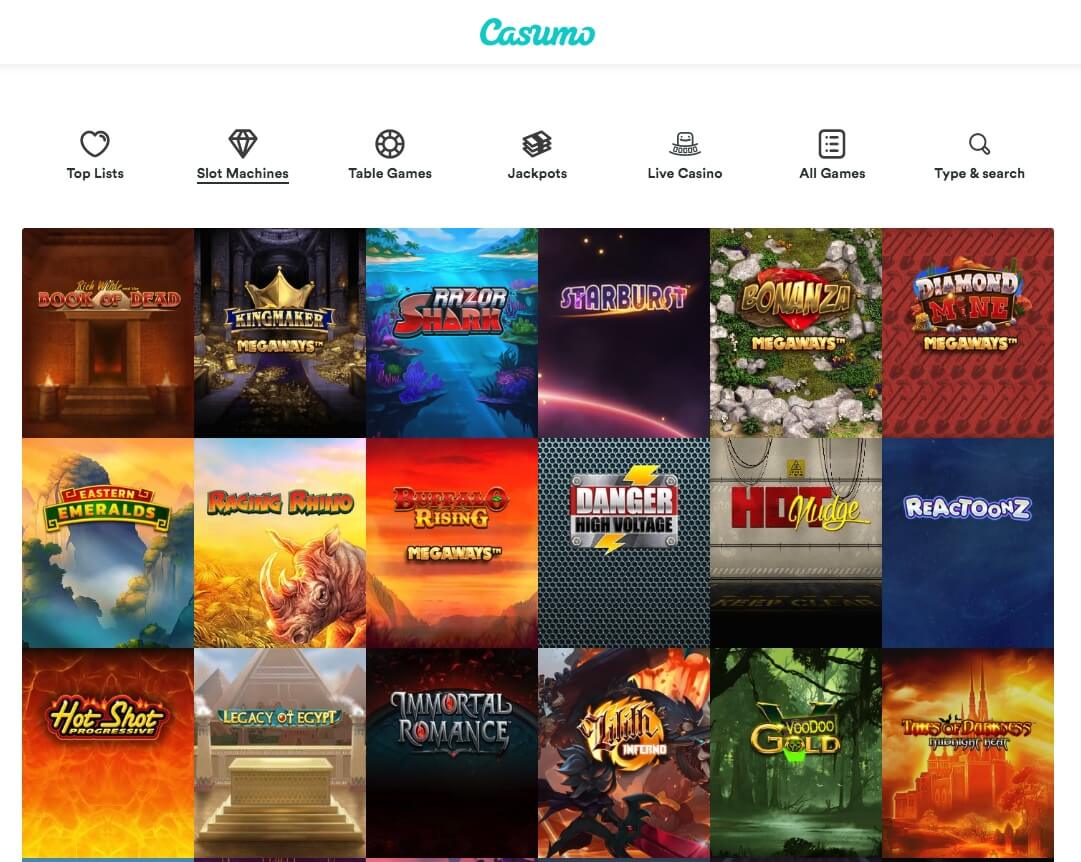Select the Slot Machines diamond icon
Image resolution: width=1081 pixels, height=862 pixels.
243,143
